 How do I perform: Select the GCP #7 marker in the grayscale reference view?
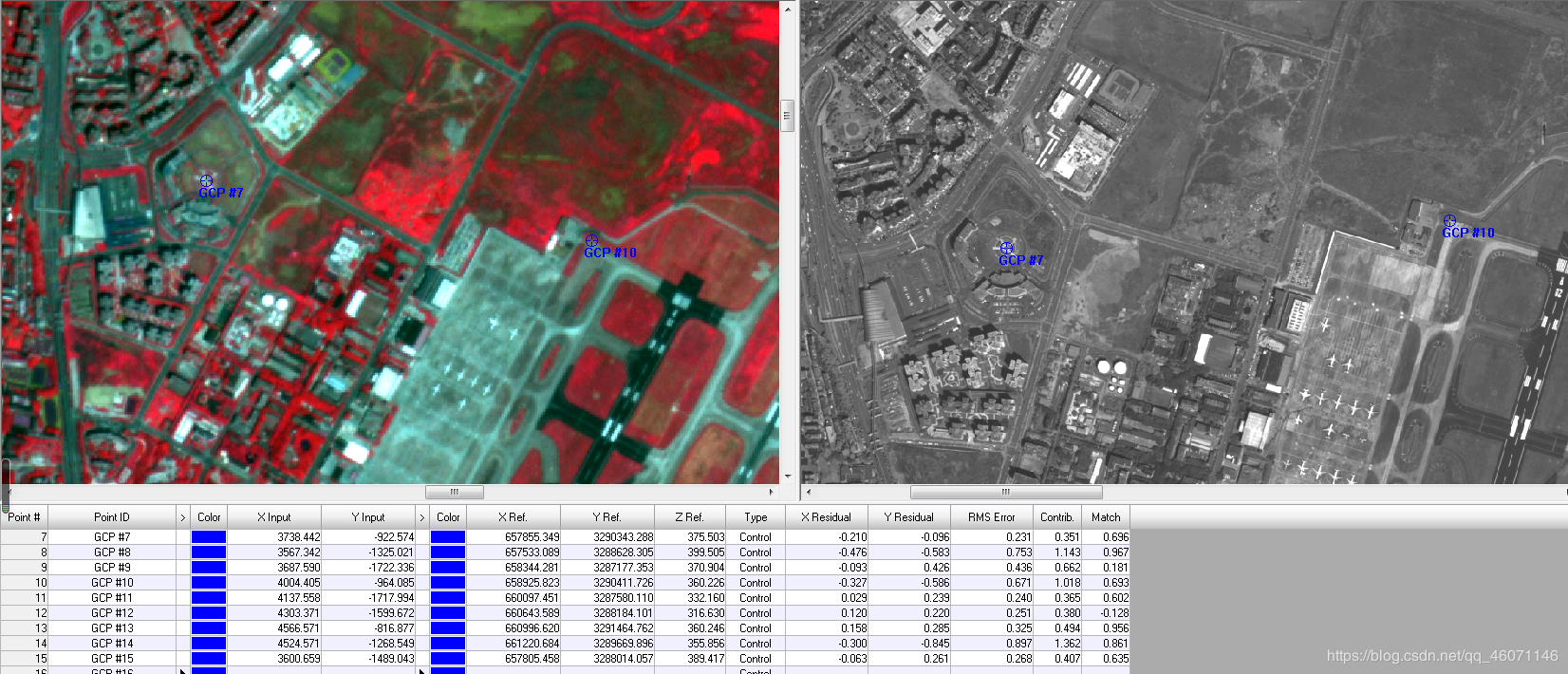[x=1007, y=248]
